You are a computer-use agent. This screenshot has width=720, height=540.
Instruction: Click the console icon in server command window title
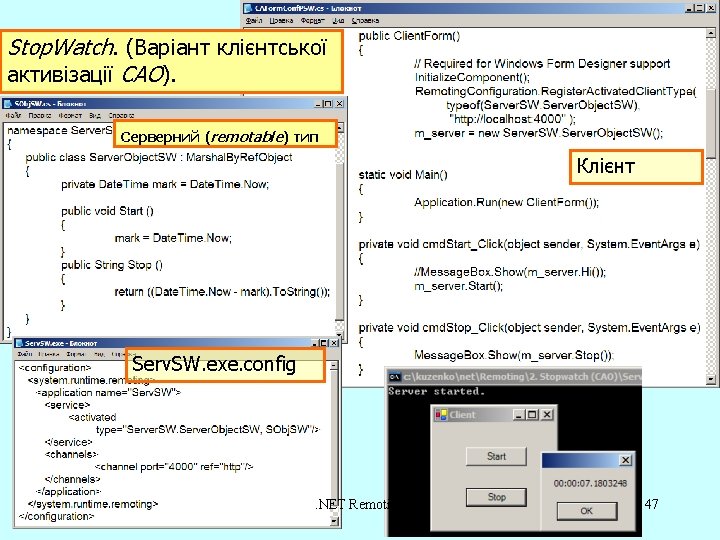click(x=395, y=377)
